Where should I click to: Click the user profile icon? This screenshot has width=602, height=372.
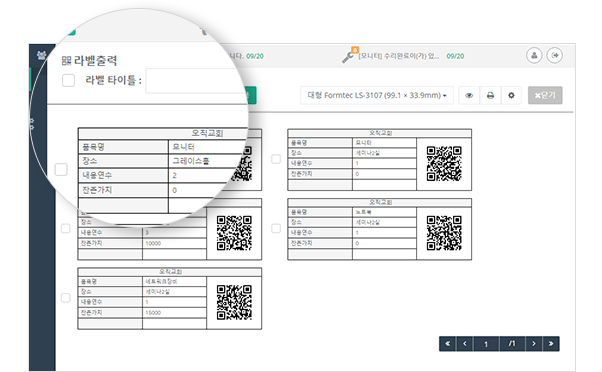(534, 56)
